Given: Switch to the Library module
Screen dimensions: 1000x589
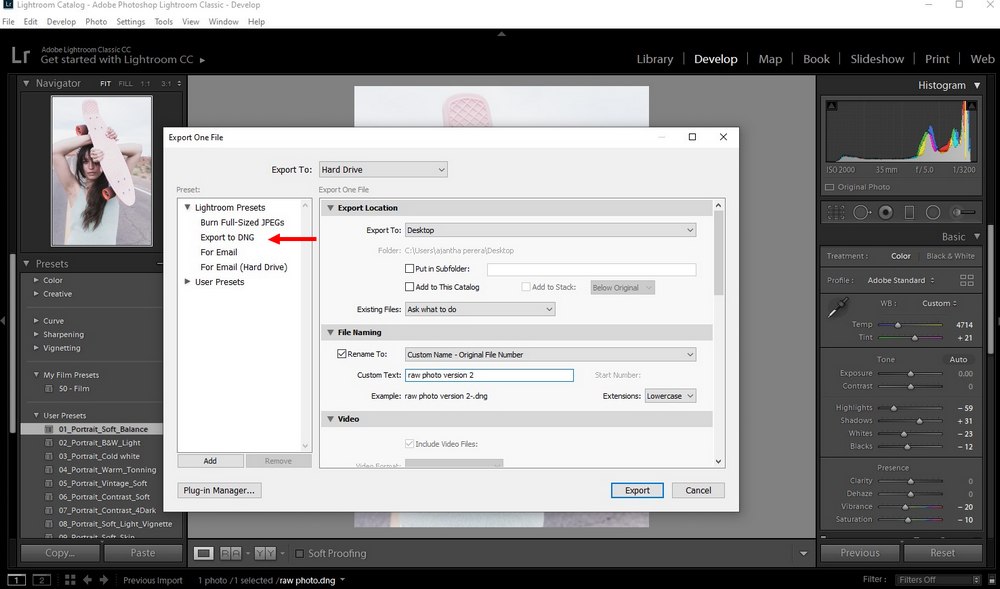Looking at the screenshot, I should 655,59.
